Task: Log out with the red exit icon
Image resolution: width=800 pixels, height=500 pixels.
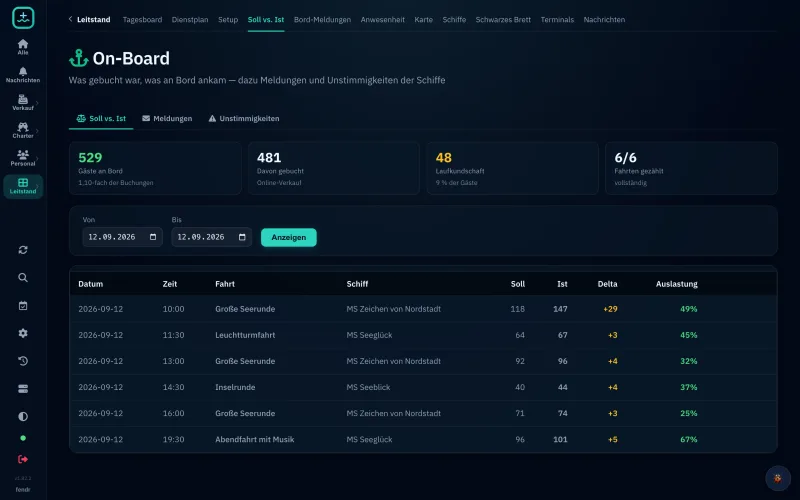Action: click(x=23, y=459)
